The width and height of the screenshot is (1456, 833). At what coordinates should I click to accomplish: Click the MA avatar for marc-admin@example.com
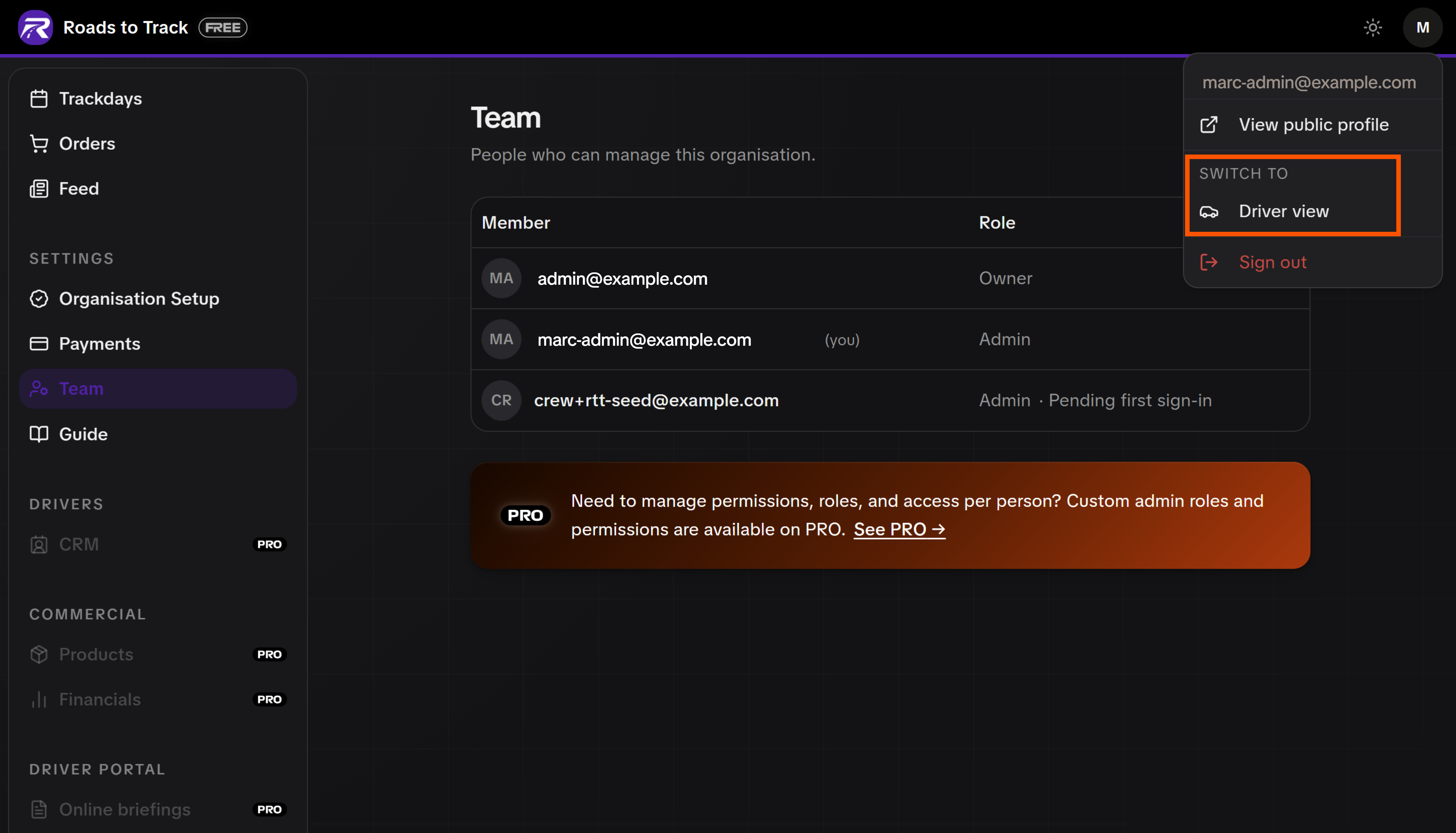pyautogui.click(x=501, y=339)
